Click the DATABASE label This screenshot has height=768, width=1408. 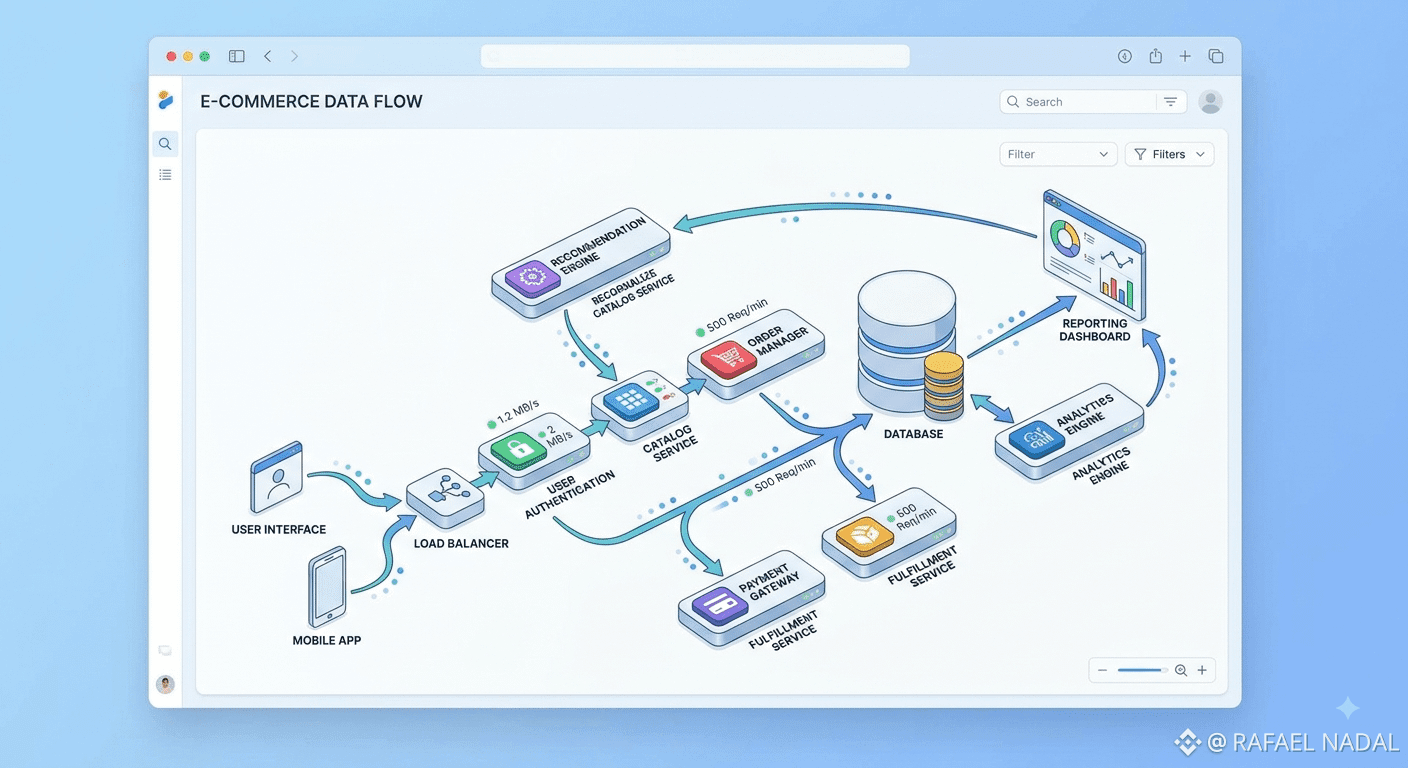click(914, 434)
